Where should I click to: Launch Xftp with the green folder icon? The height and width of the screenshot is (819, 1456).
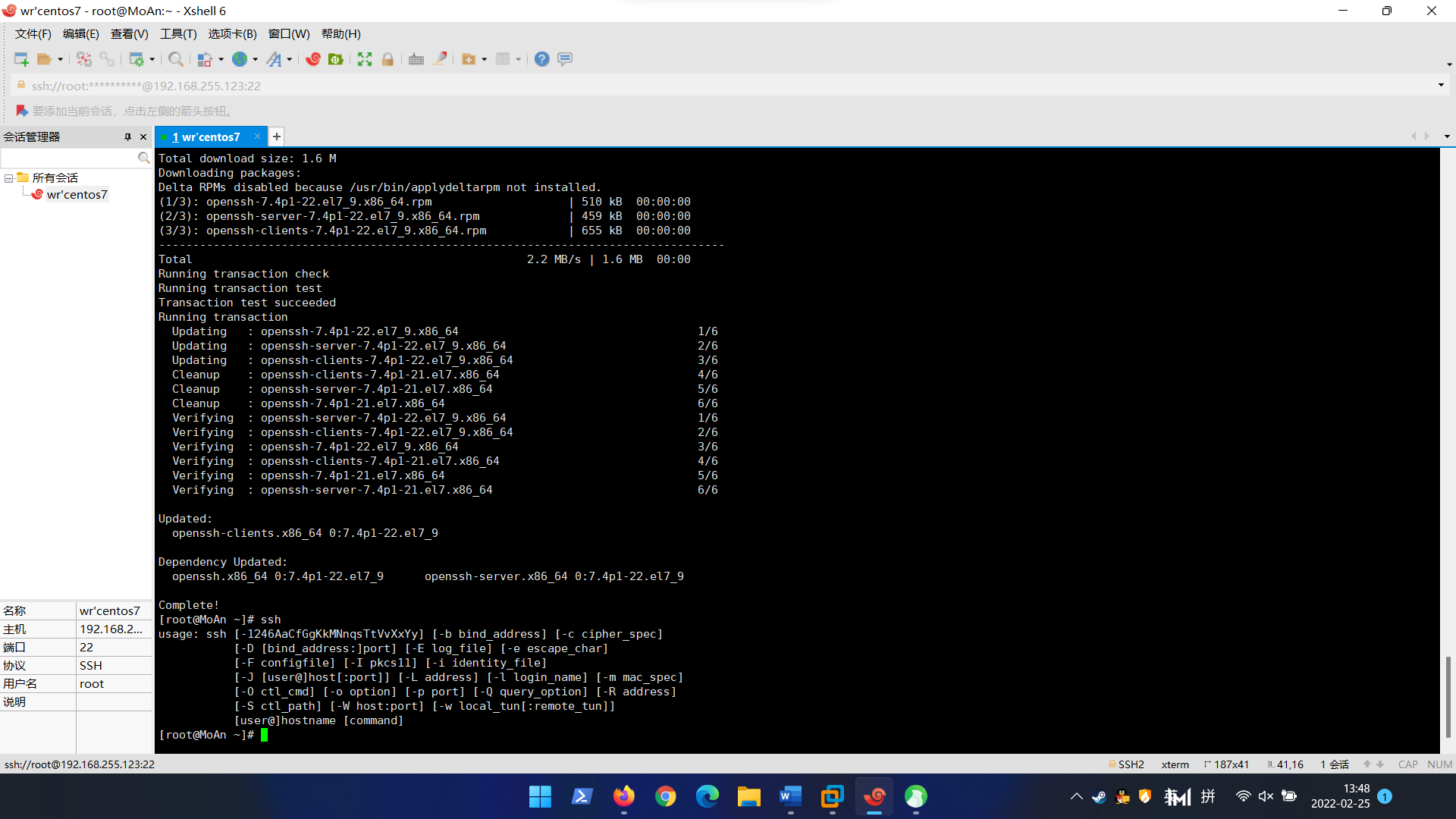click(336, 59)
